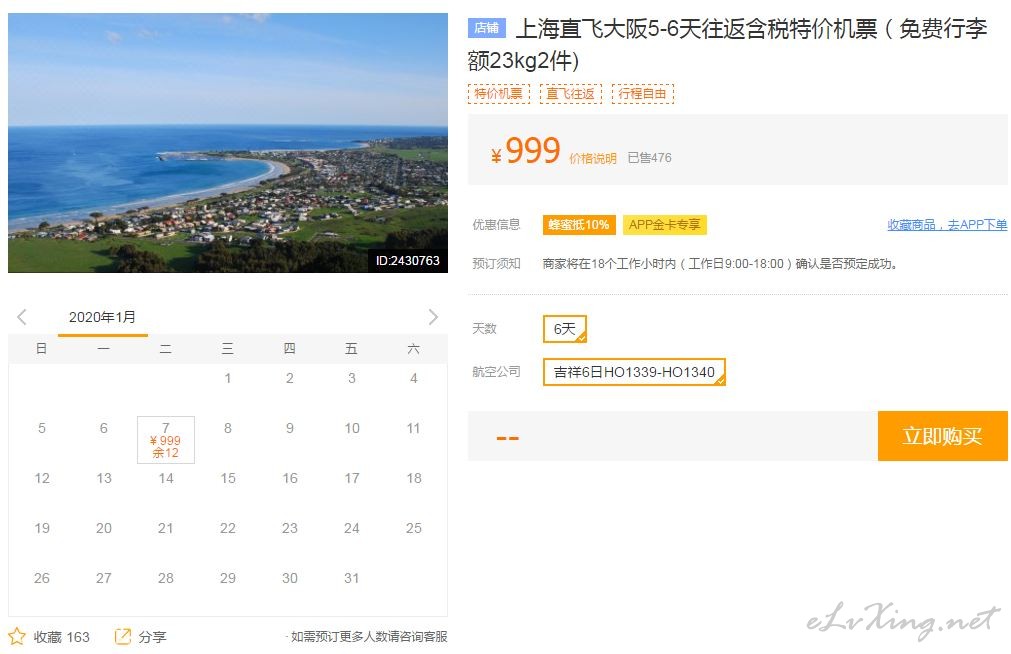This screenshot has height=654, width=1011.
Task: Open the 价格说明 price explanation
Action: tap(593, 158)
